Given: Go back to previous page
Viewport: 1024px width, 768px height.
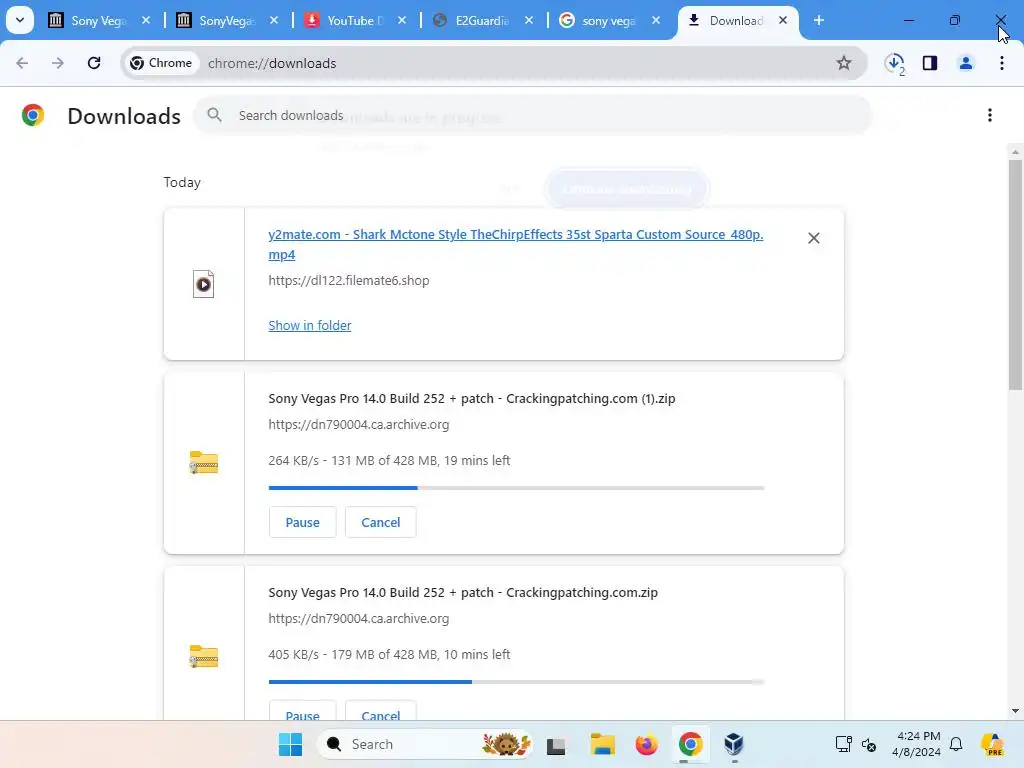Looking at the screenshot, I should [x=22, y=63].
